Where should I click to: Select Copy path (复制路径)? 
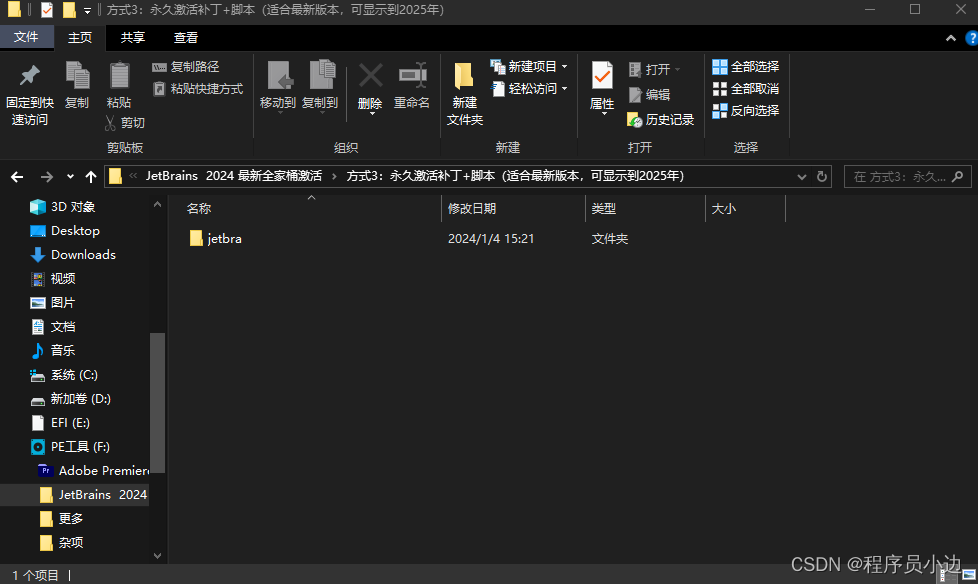(x=186, y=67)
